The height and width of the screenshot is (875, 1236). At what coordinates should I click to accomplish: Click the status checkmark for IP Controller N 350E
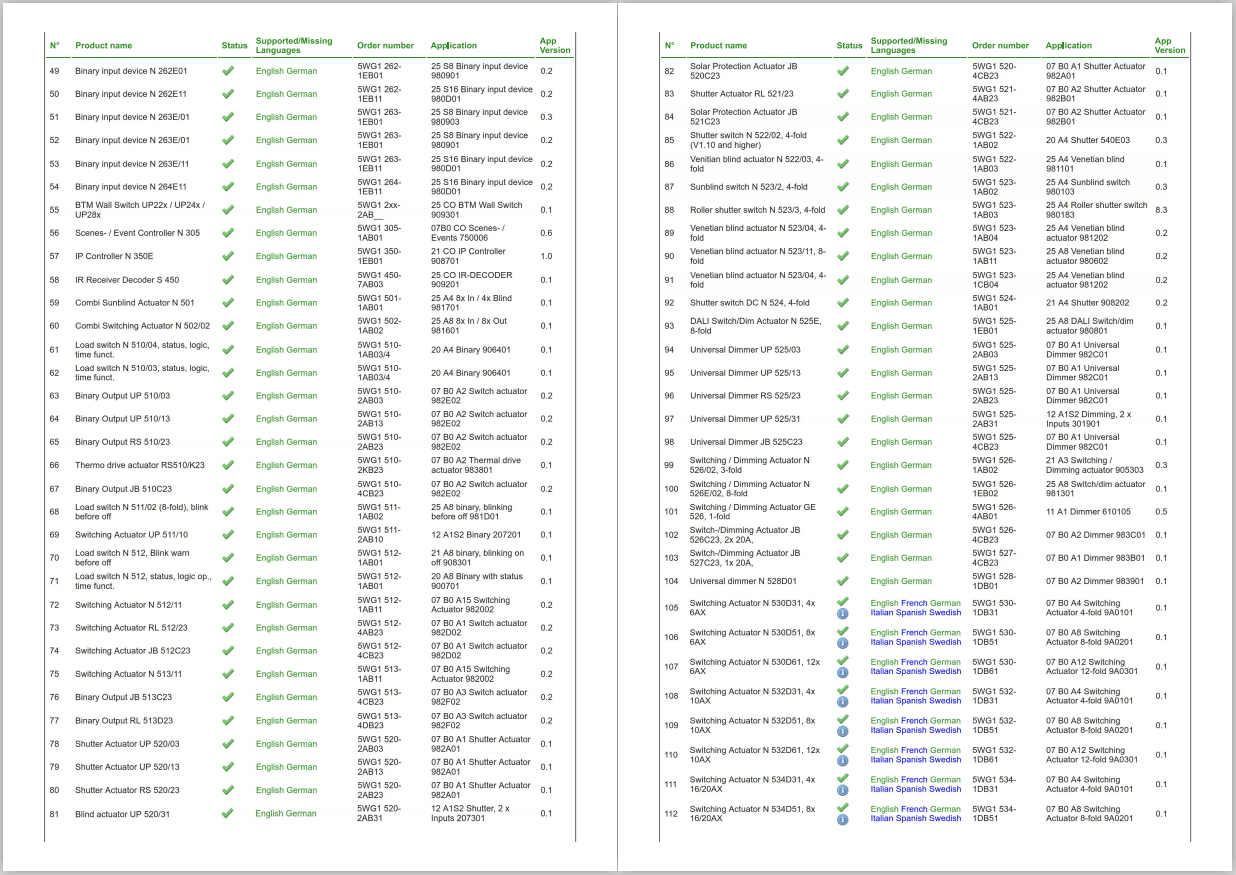pyautogui.click(x=228, y=256)
